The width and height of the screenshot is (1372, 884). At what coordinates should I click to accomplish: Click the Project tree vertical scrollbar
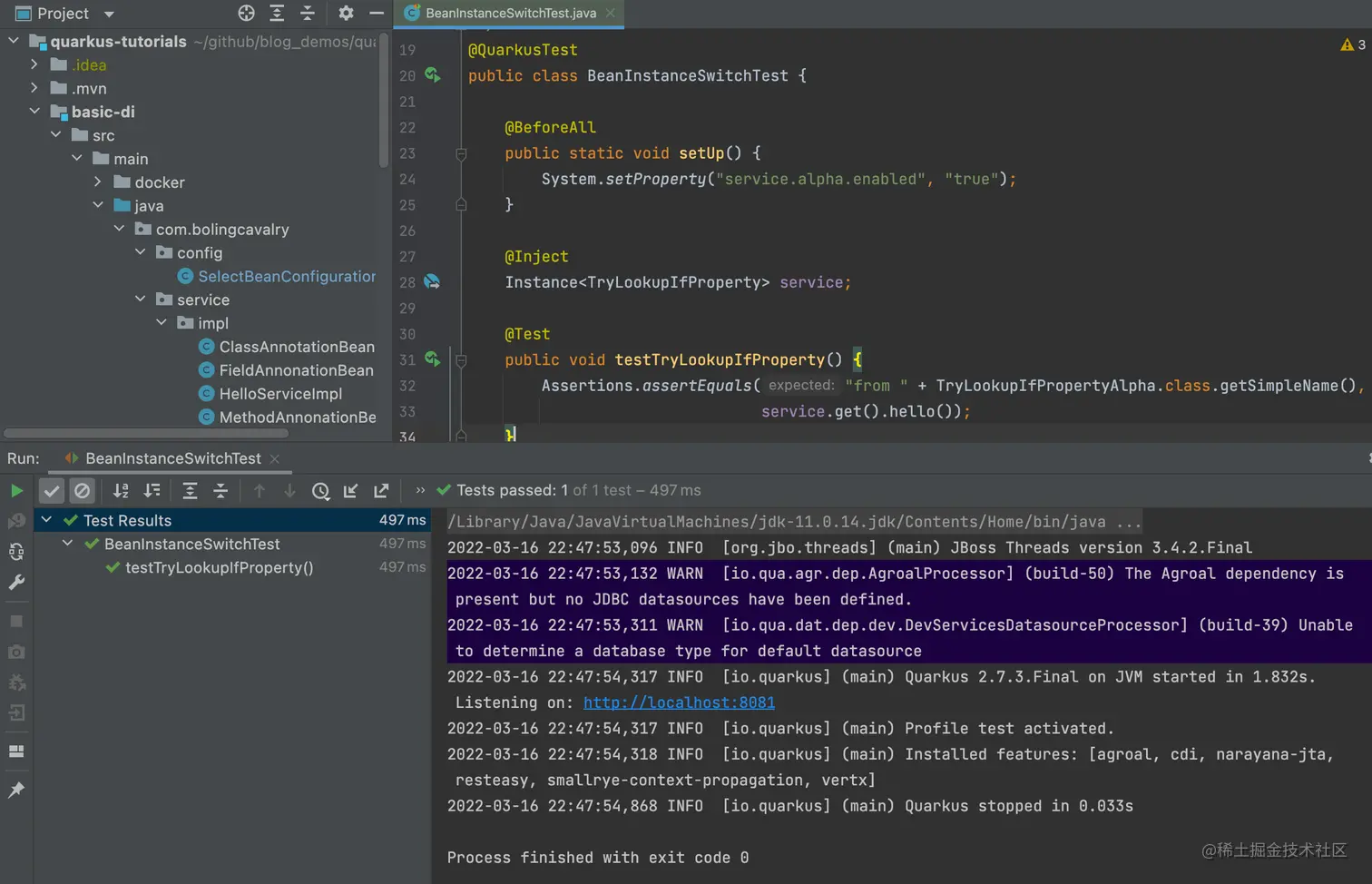click(x=383, y=100)
